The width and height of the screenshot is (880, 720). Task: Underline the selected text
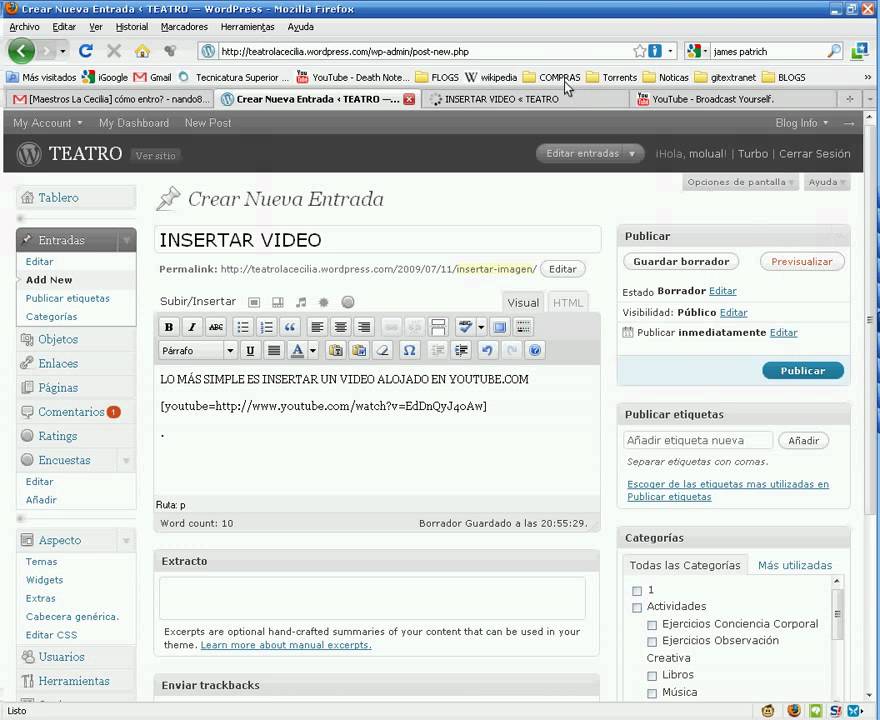(x=250, y=351)
